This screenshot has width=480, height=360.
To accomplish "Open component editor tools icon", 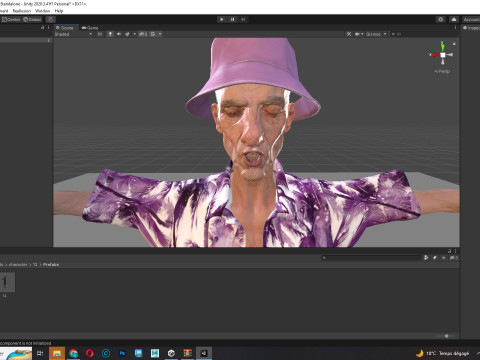I will click(x=349, y=34).
